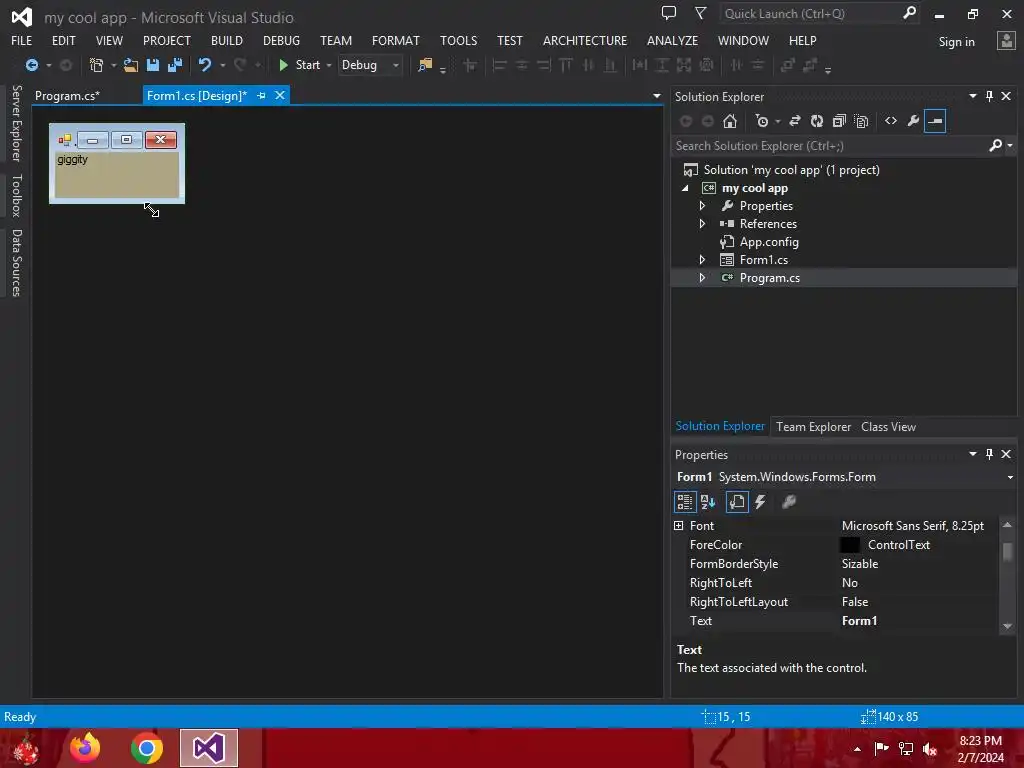
Task: Toggle the Properties view button
Action: pyautogui.click(x=737, y=502)
